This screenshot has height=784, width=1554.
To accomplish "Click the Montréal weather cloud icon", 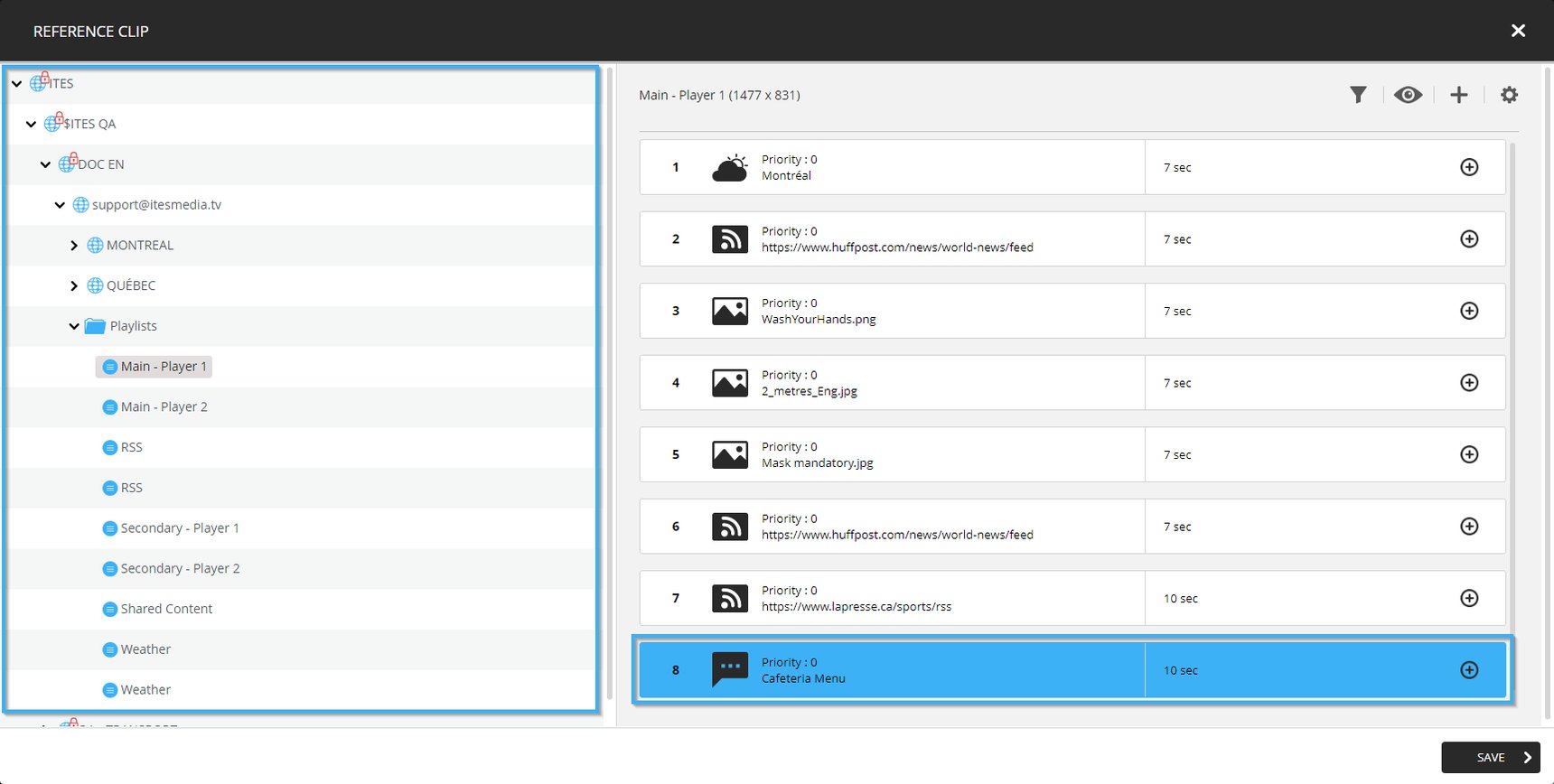I will click(x=730, y=167).
